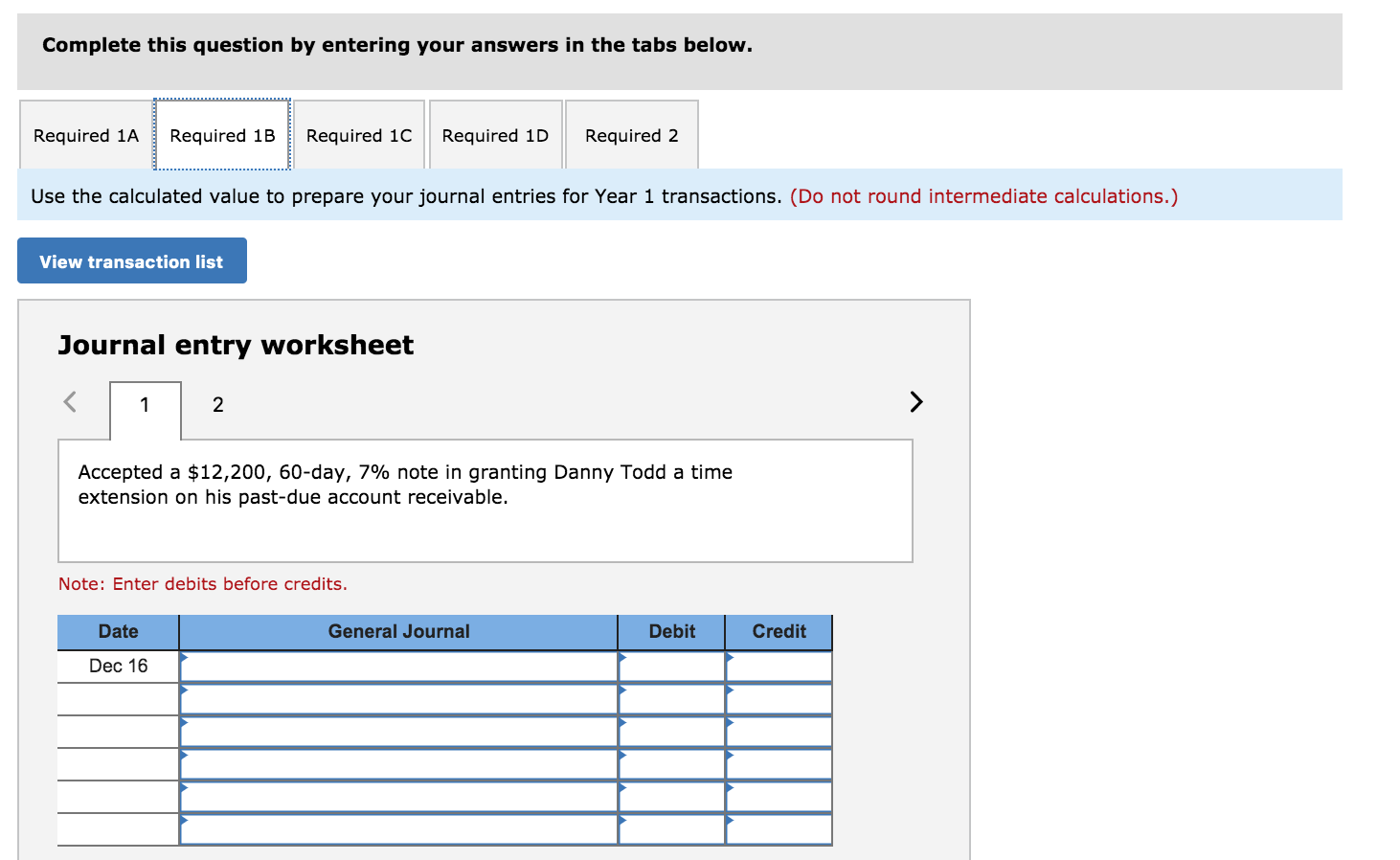Click the Debit field on the Dec 16 row

pyautogui.click(x=672, y=666)
